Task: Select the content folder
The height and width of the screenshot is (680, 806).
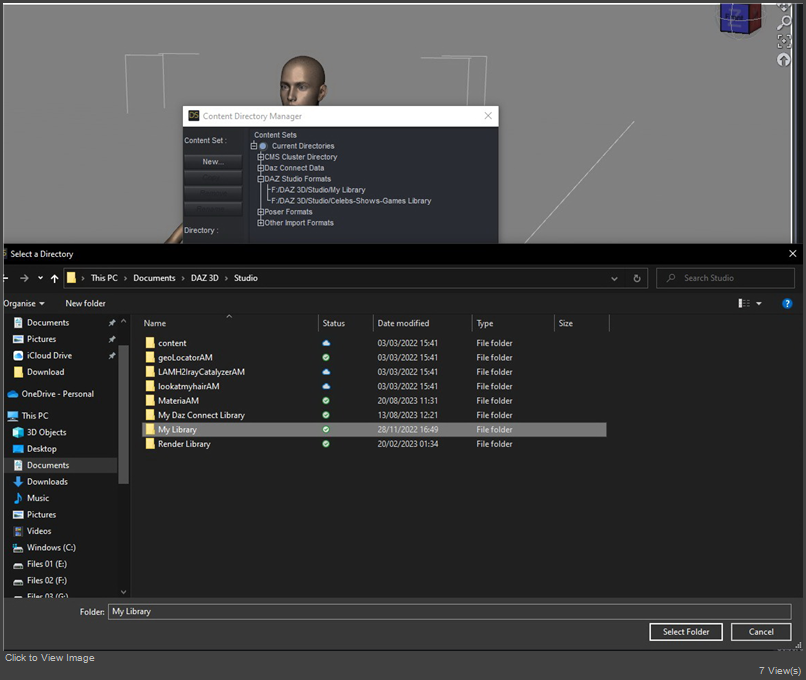Action: tap(374, 343)
